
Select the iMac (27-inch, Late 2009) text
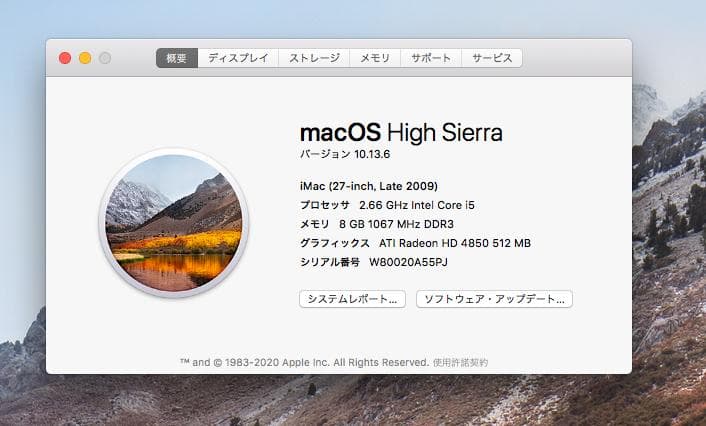369,186
